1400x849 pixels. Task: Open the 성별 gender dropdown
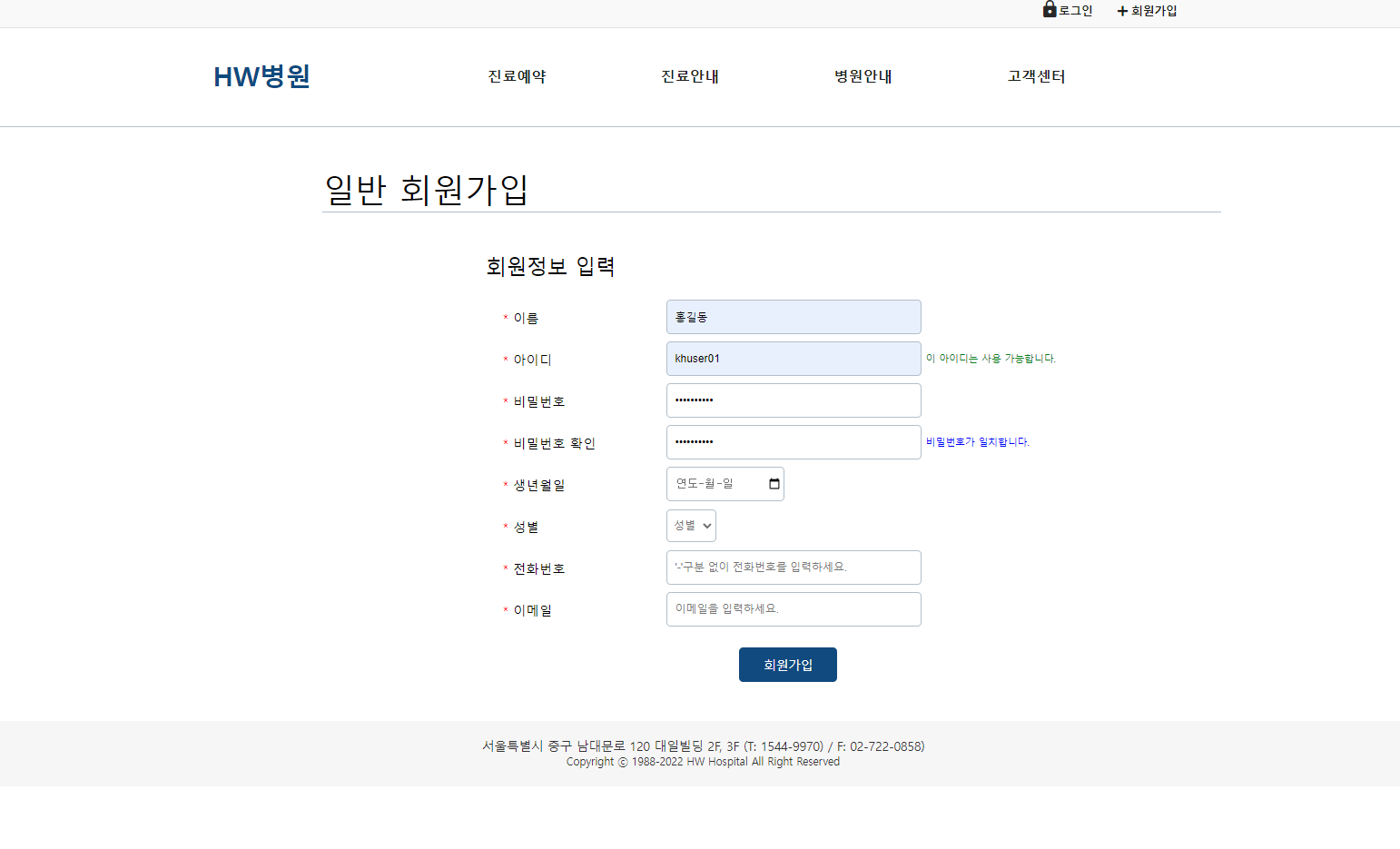coord(691,525)
